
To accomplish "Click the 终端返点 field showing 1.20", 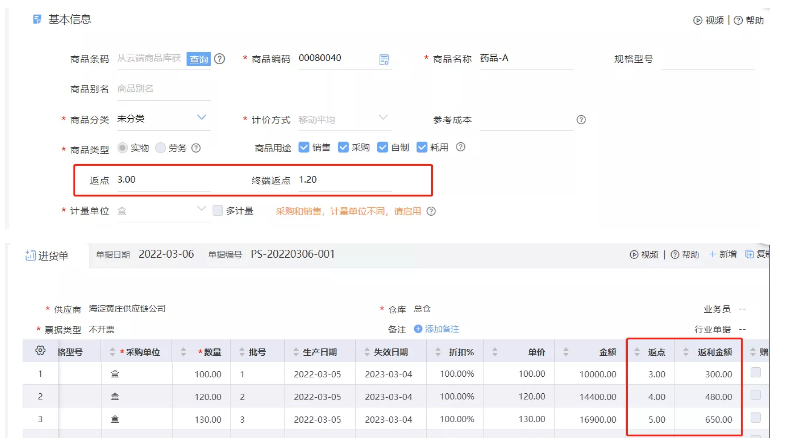I will 345,180.
